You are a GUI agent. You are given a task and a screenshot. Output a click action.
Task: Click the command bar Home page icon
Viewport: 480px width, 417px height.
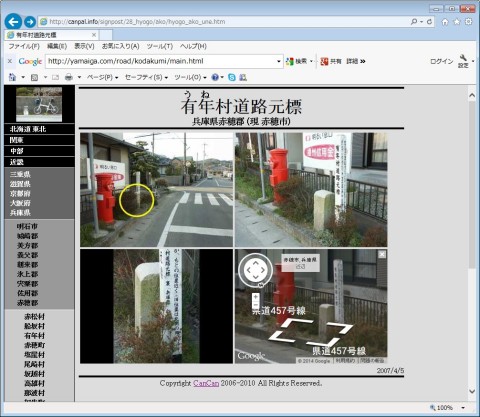12,77
